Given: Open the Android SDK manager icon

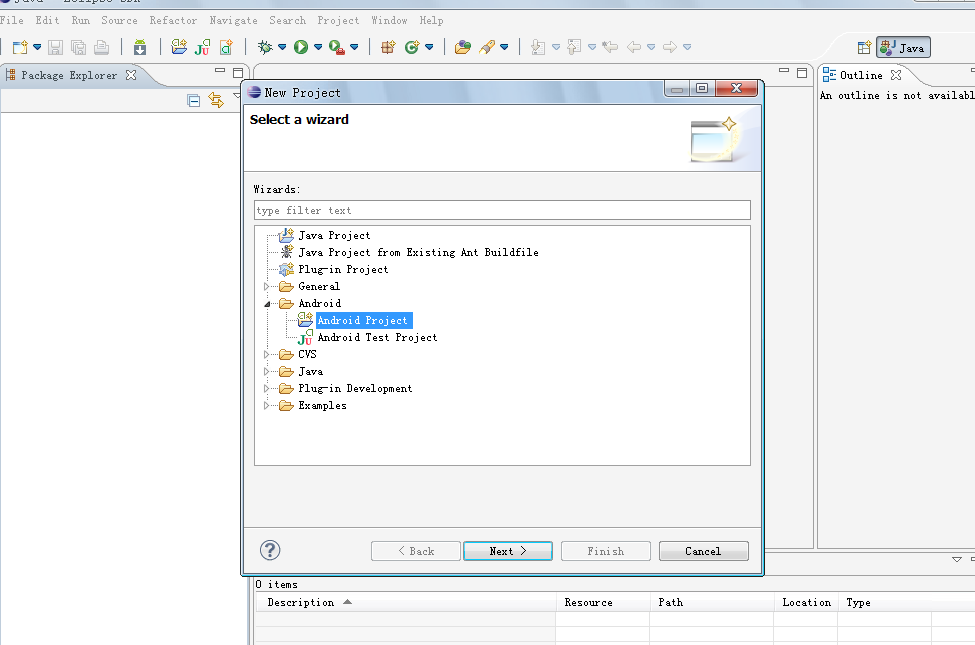Looking at the screenshot, I should (x=140, y=47).
